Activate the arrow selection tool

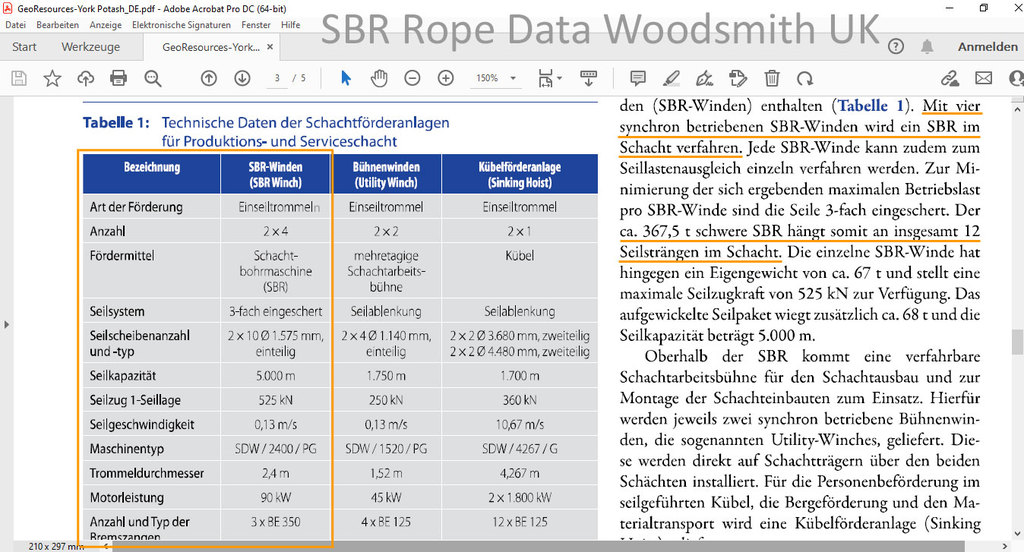pyautogui.click(x=346, y=78)
